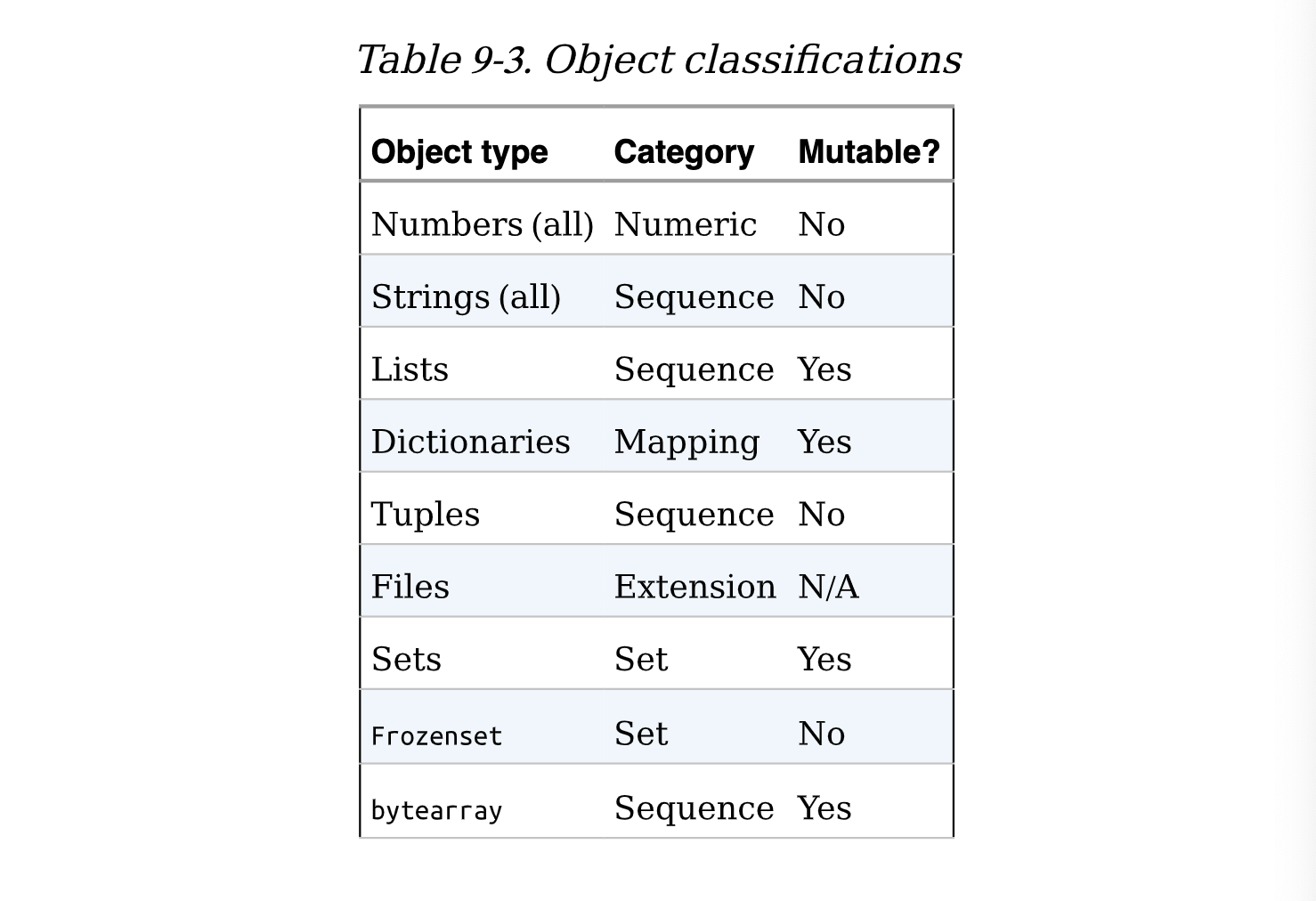Select the Object type column header
This screenshot has width=1316, height=901.
point(459,152)
